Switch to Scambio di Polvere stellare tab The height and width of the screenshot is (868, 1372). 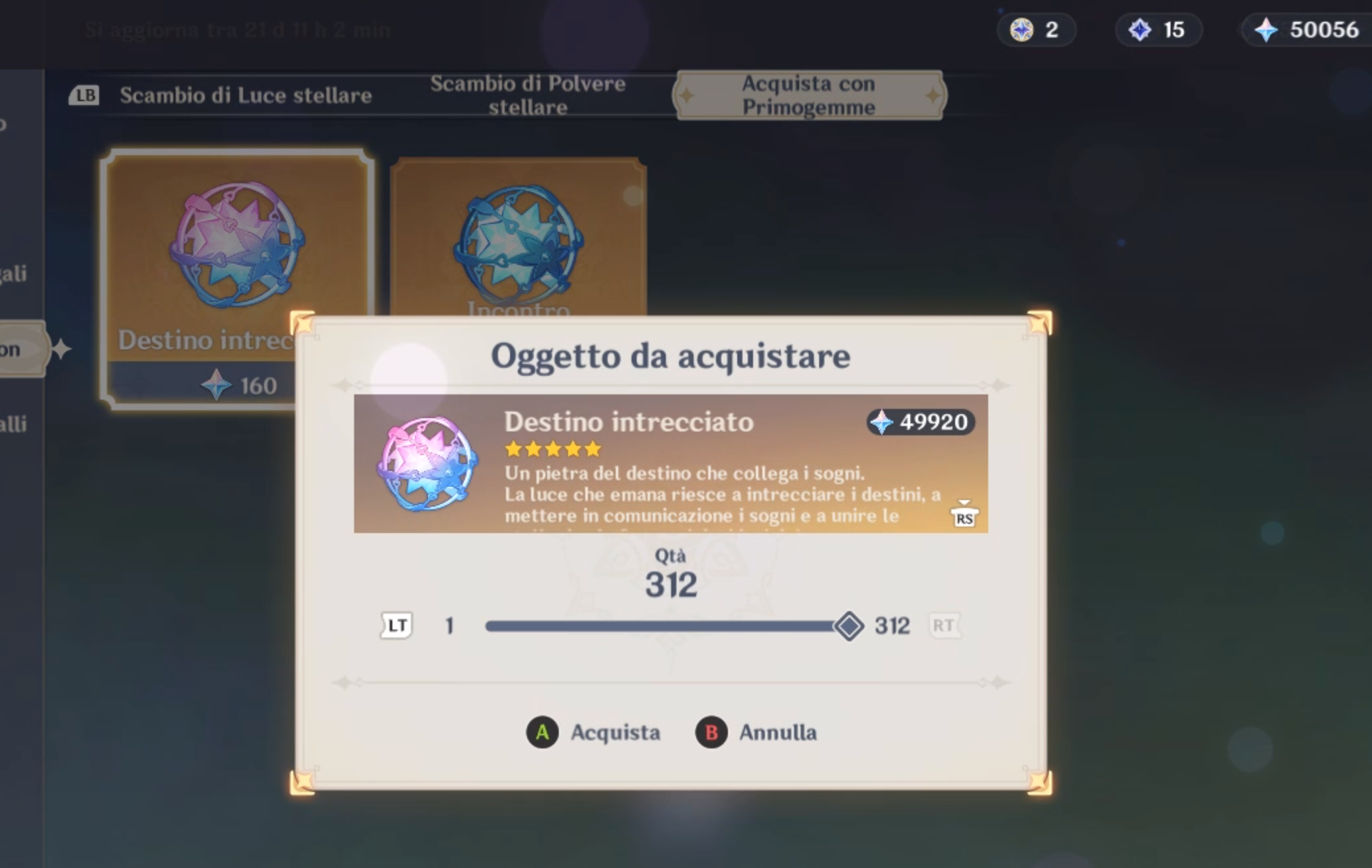(528, 95)
